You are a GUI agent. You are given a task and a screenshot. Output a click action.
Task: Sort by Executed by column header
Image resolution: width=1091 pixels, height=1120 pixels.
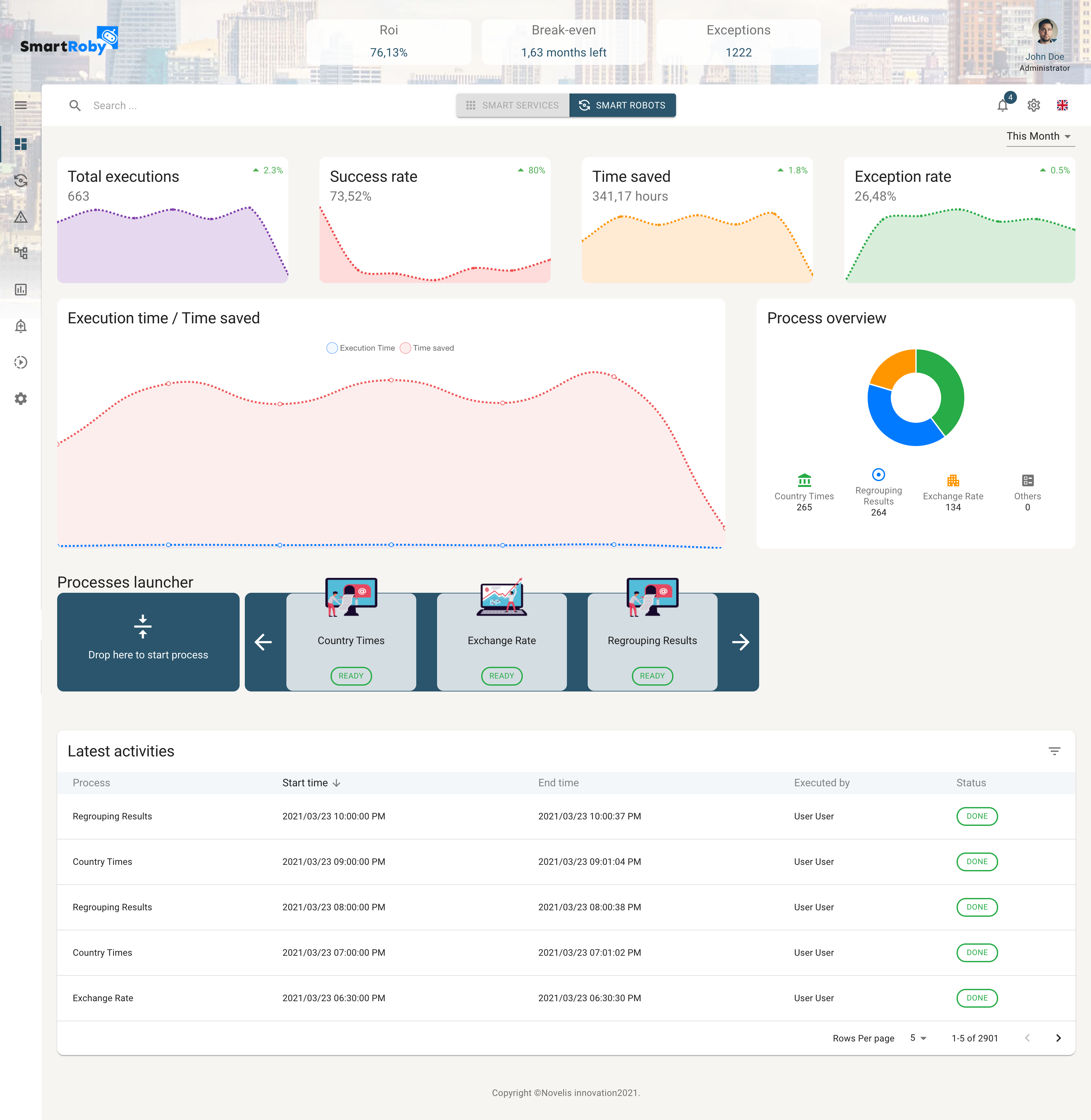822,783
